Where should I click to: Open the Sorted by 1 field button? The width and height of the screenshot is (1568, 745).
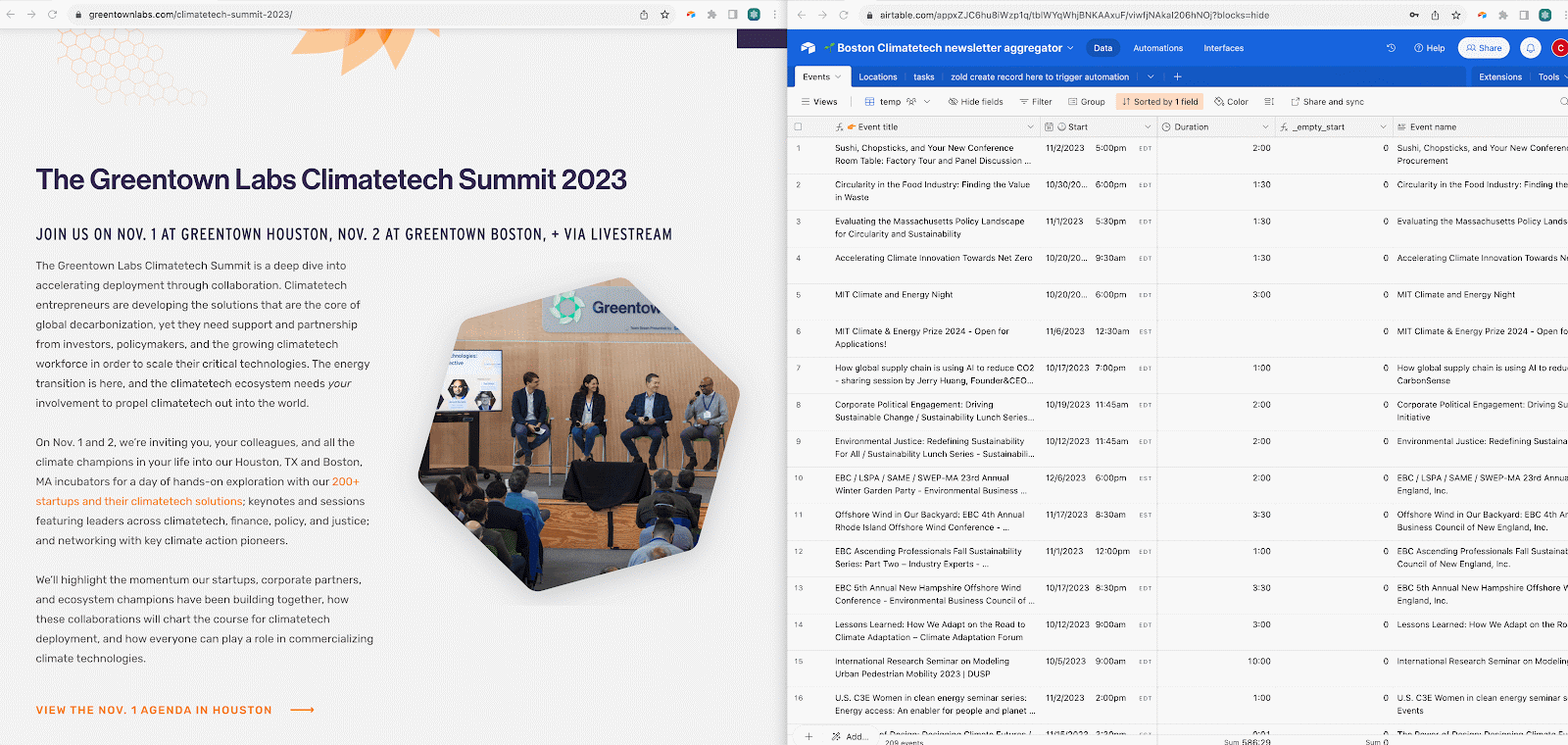pyautogui.click(x=1159, y=102)
